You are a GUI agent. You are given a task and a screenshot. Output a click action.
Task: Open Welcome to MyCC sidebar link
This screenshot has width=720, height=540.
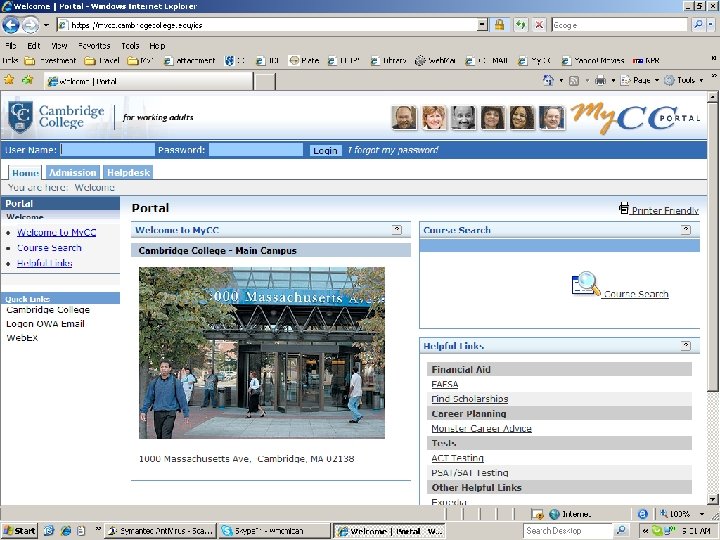(56, 232)
